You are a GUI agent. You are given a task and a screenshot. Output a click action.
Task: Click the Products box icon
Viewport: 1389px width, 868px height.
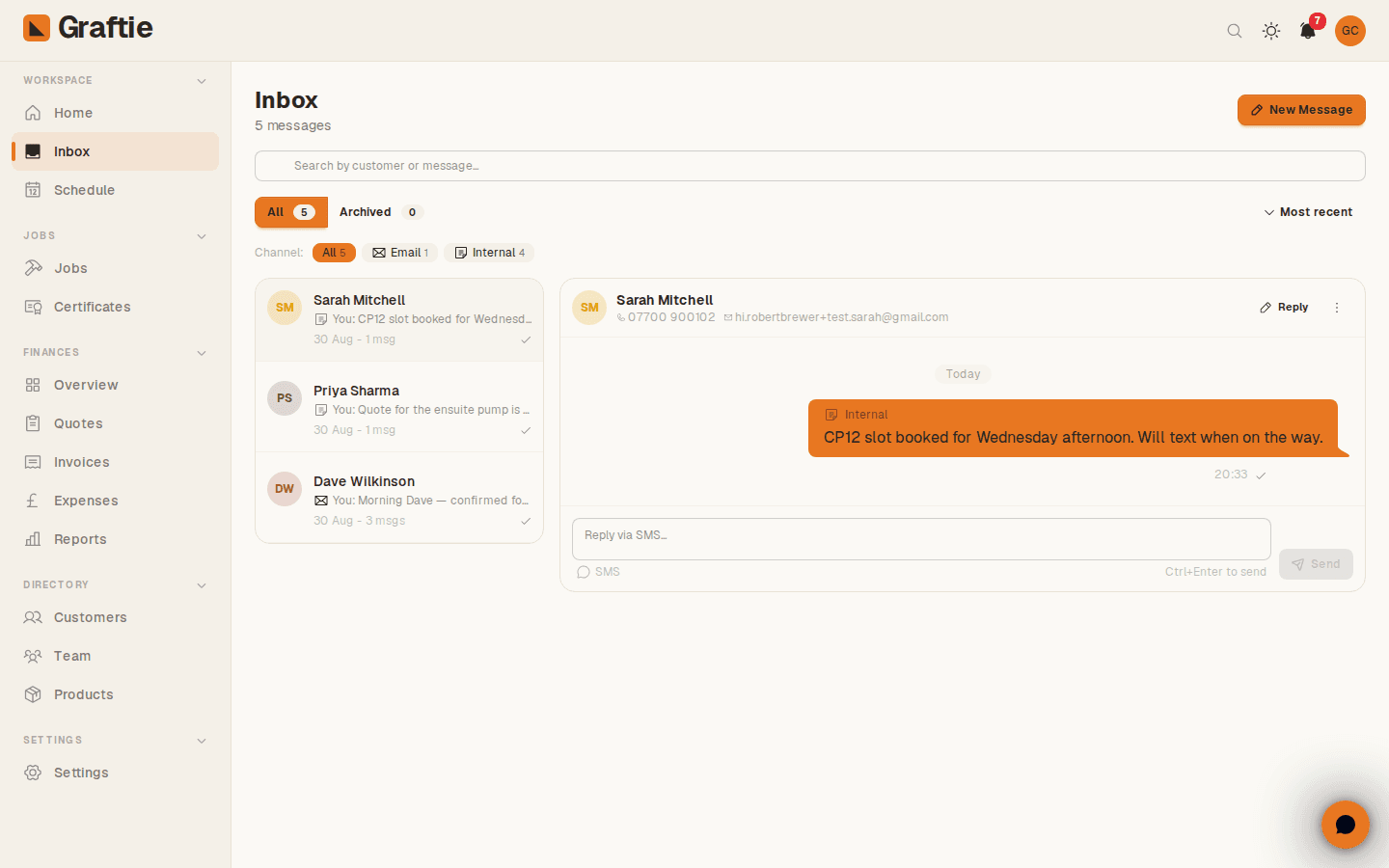click(x=33, y=694)
